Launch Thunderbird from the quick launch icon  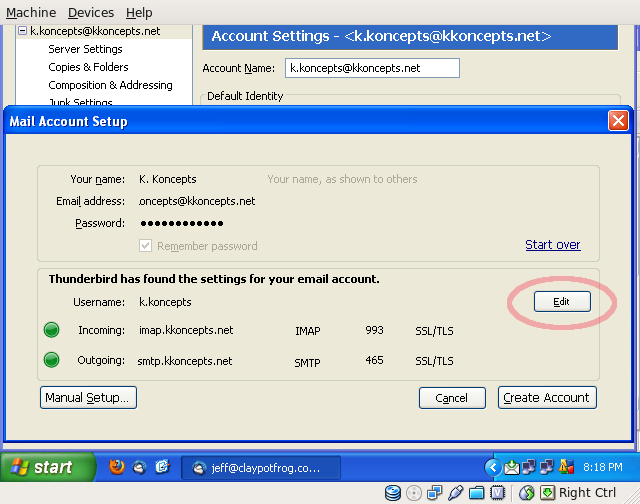[x=140, y=467]
